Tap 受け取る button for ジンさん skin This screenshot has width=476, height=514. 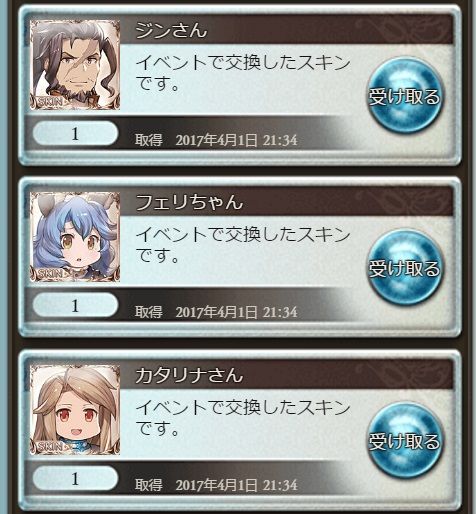point(405,96)
